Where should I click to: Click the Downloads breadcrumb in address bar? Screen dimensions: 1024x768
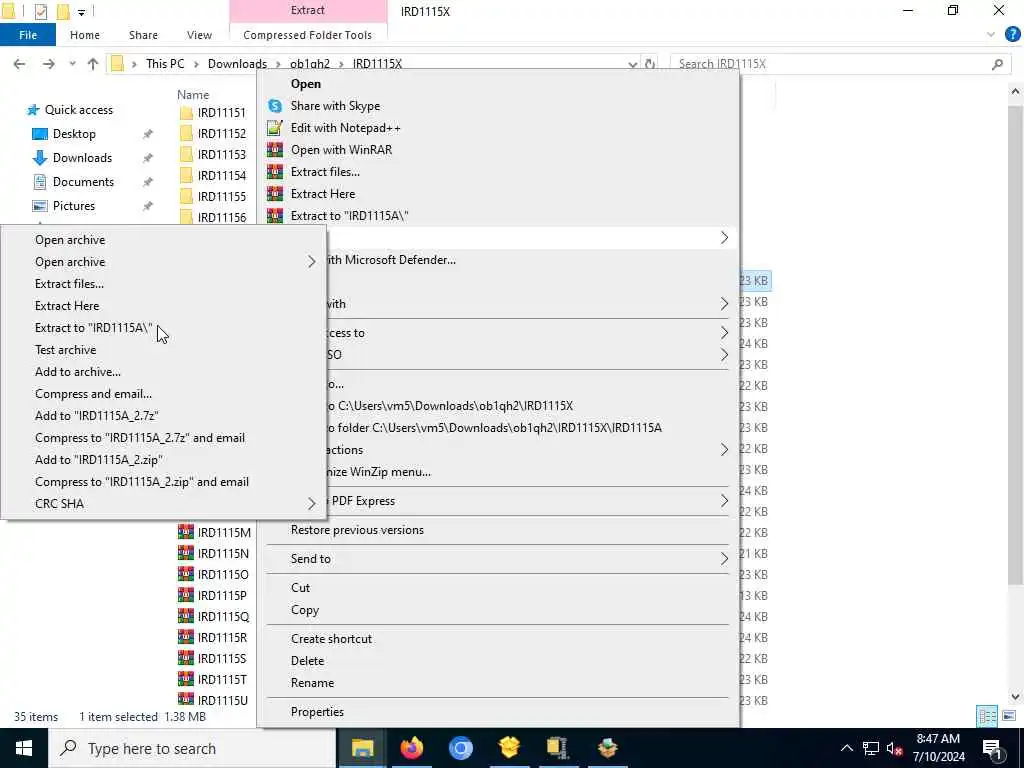tap(237, 64)
